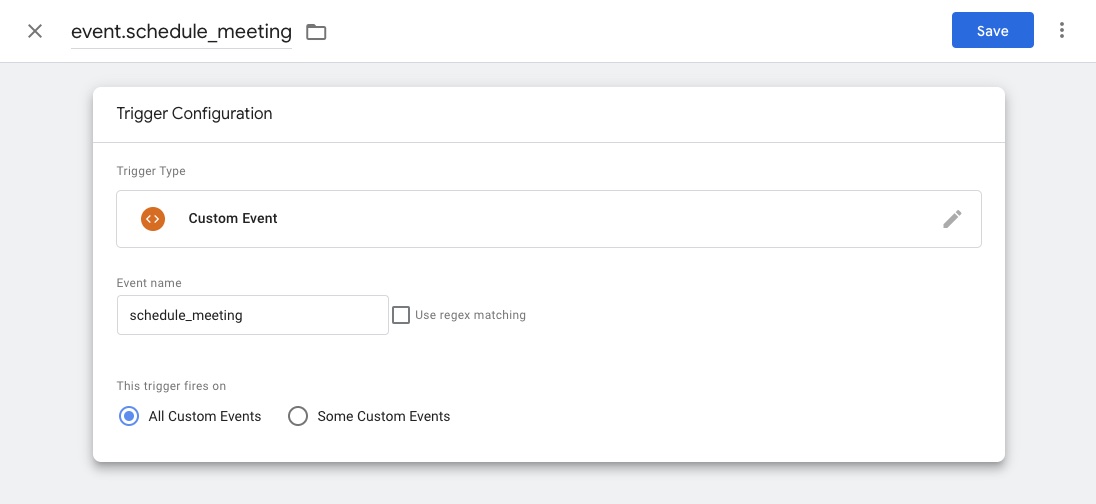Click the "Use regex matching" label text
Image resolution: width=1096 pixels, height=504 pixels.
point(470,315)
